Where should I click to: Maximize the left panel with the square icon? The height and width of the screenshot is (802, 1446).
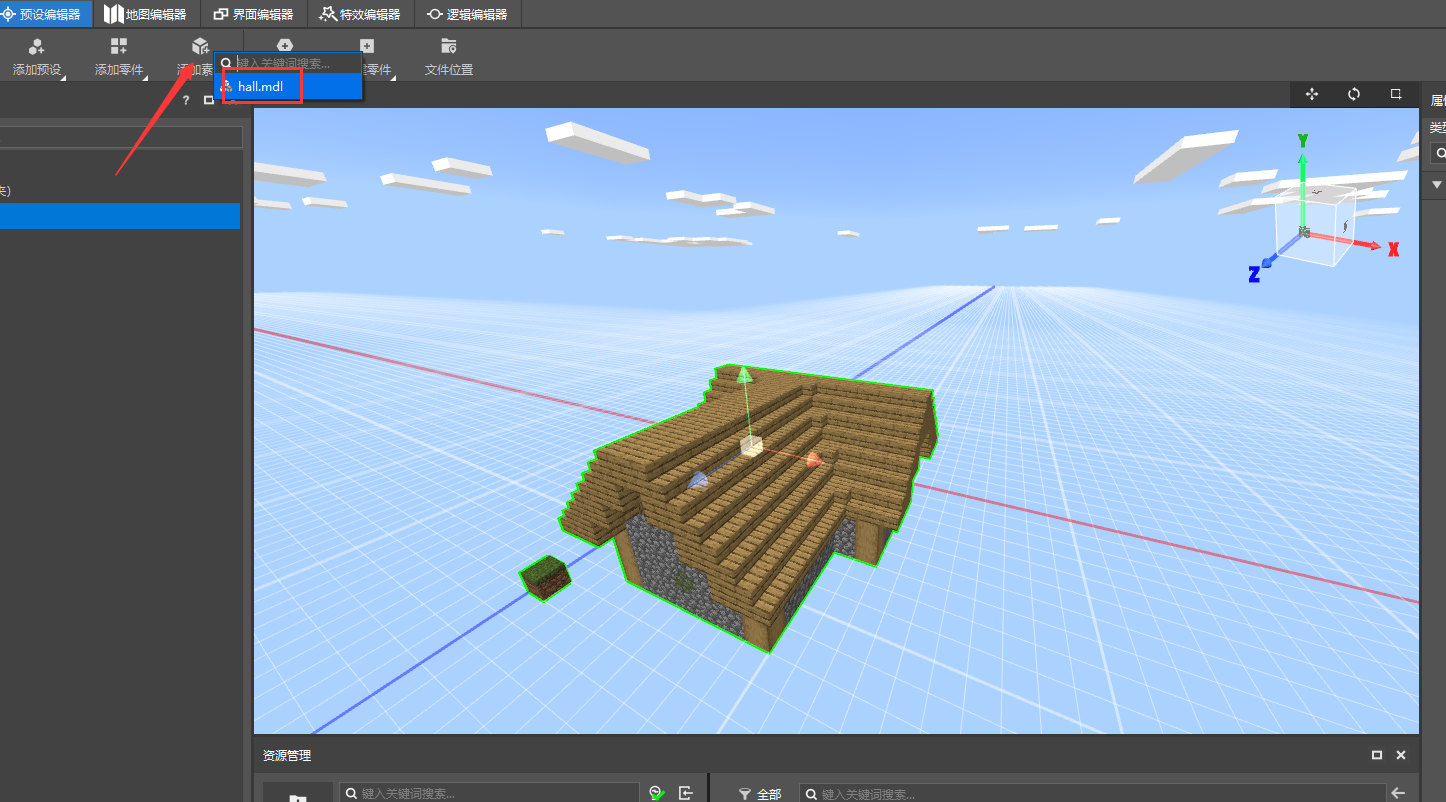208,100
